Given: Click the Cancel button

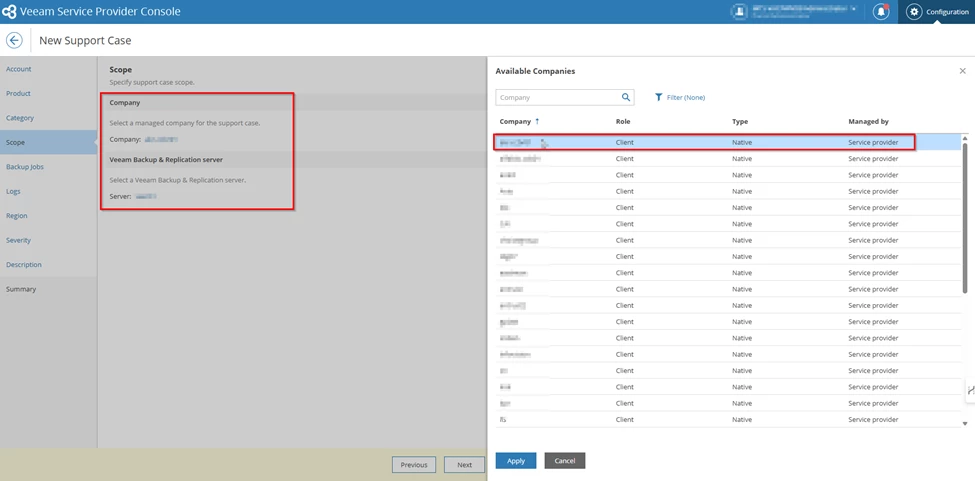Looking at the screenshot, I should [x=565, y=461].
